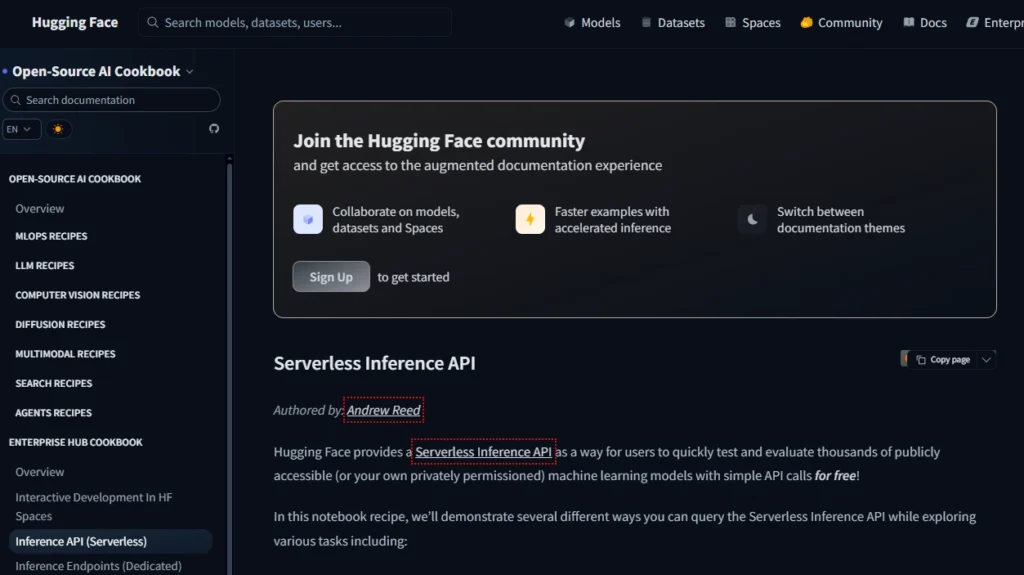This screenshot has height=575, width=1024.
Task: Click the Datasets icon
Action: click(x=646, y=22)
